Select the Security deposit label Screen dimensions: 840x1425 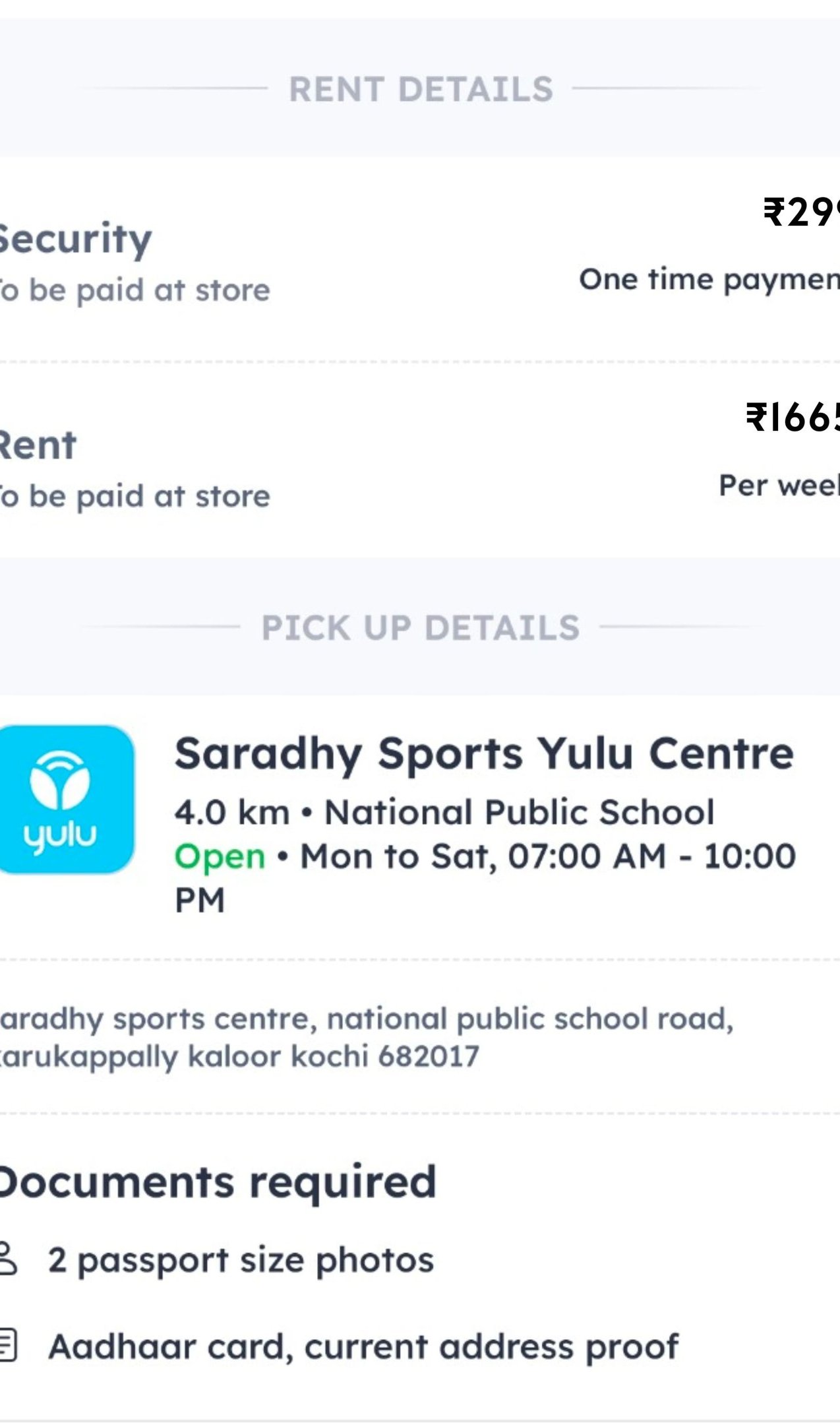[75, 239]
